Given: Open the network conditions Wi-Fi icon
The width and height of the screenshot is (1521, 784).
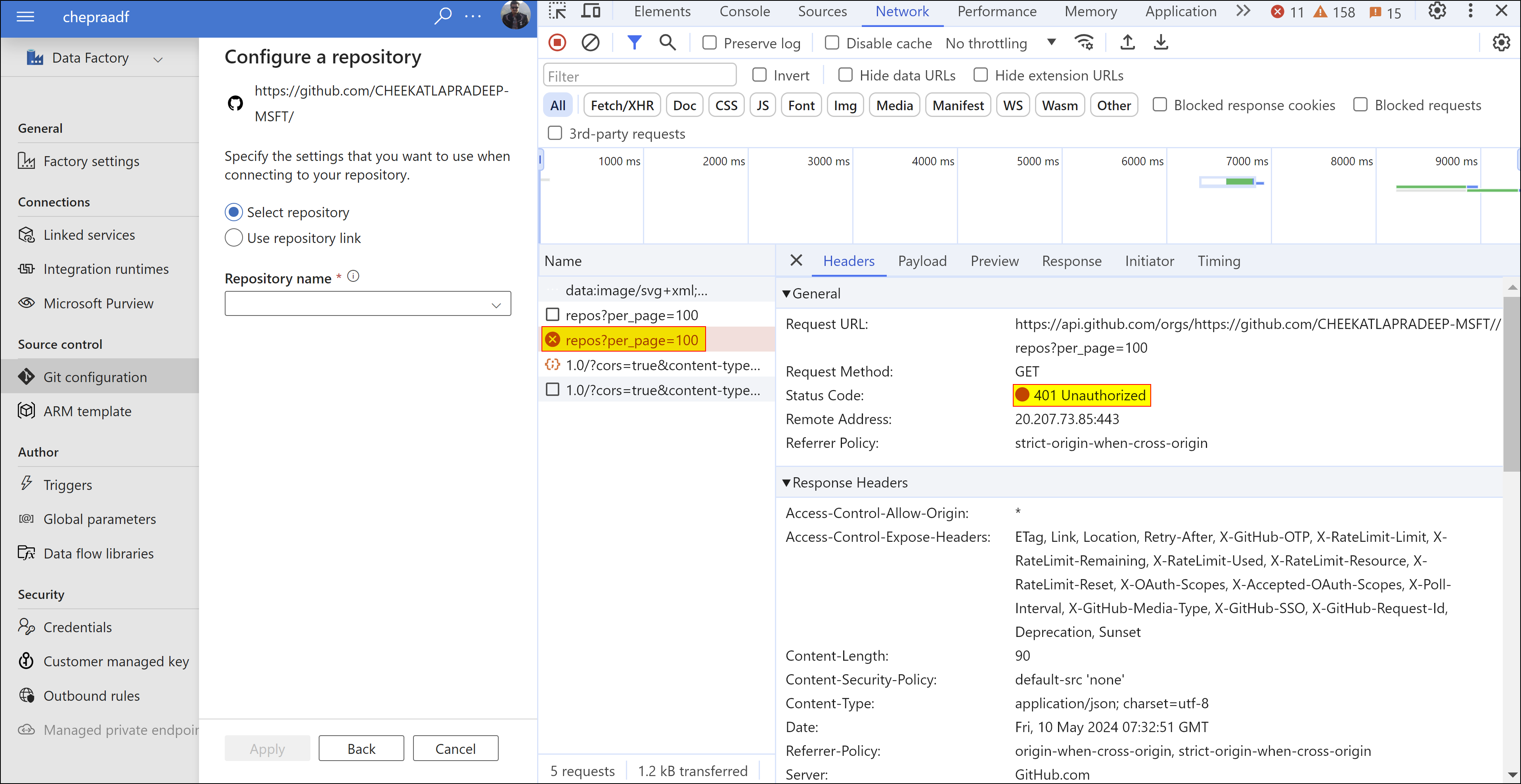Looking at the screenshot, I should pos(1084,42).
